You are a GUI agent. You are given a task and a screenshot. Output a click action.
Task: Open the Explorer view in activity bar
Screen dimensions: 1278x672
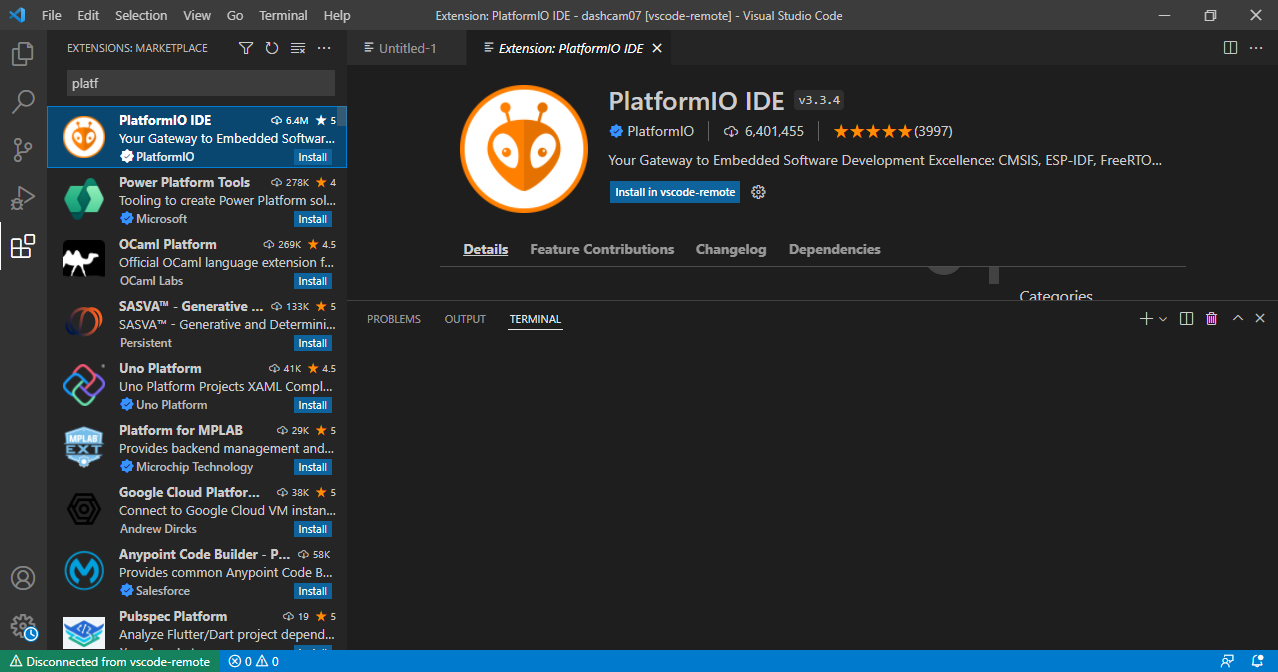(23, 54)
